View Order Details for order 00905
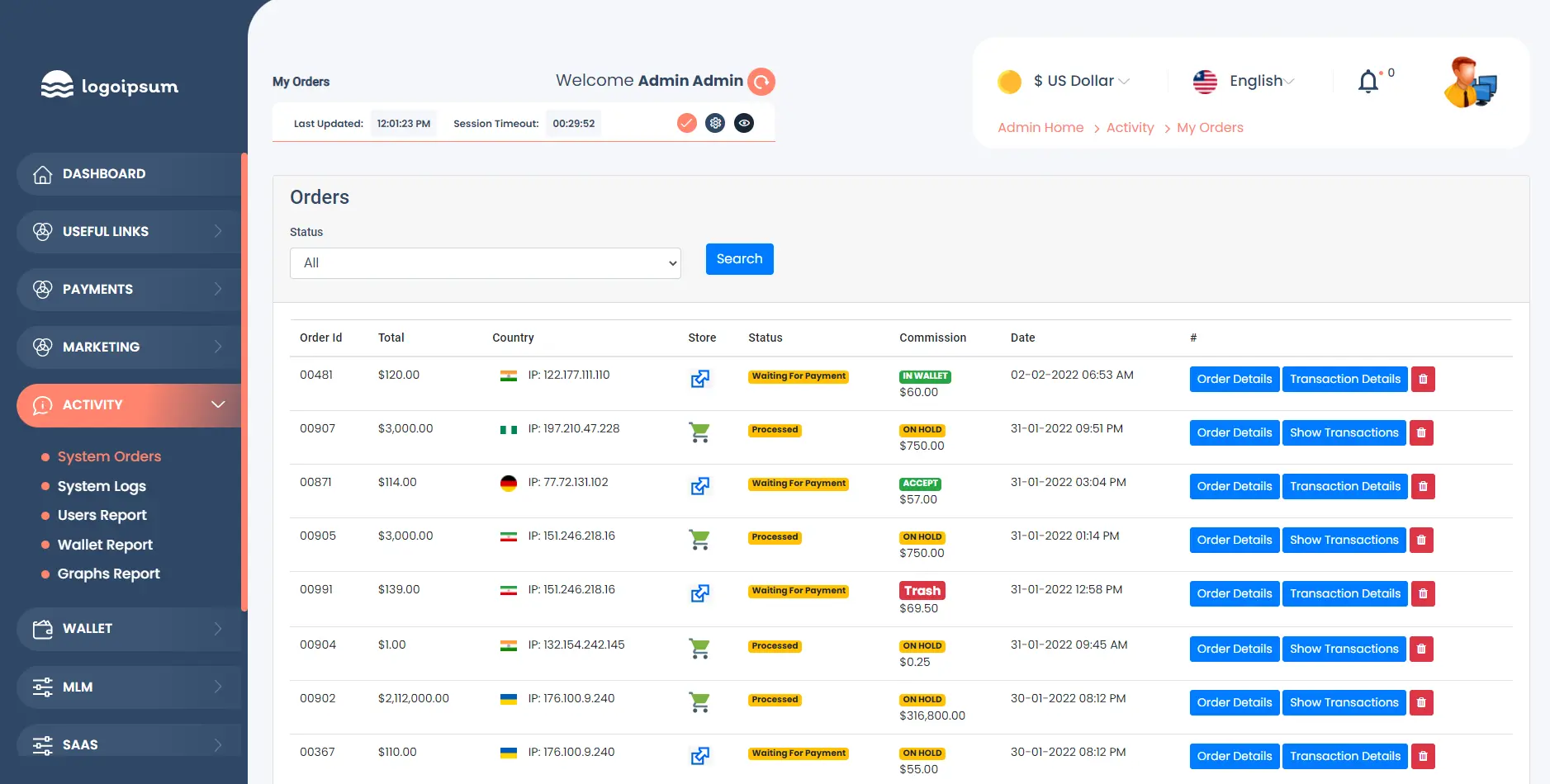 point(1234,540)
